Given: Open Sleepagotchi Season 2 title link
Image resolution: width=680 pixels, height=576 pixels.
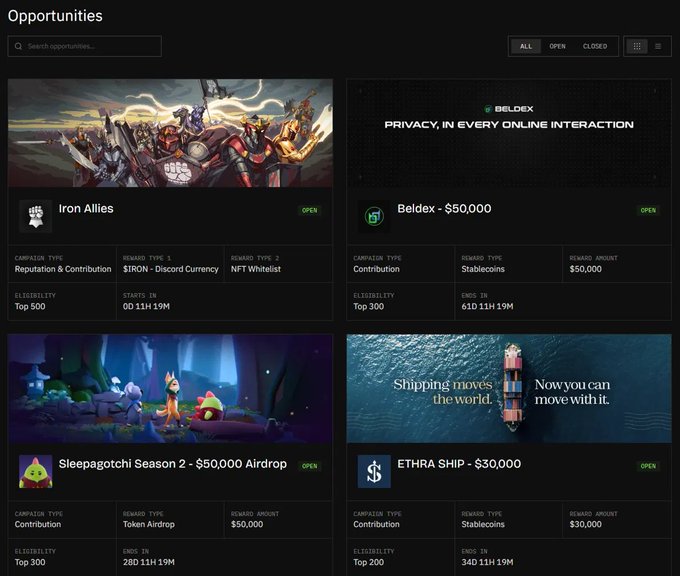Looking at the screenshot, I should (173, 464).
